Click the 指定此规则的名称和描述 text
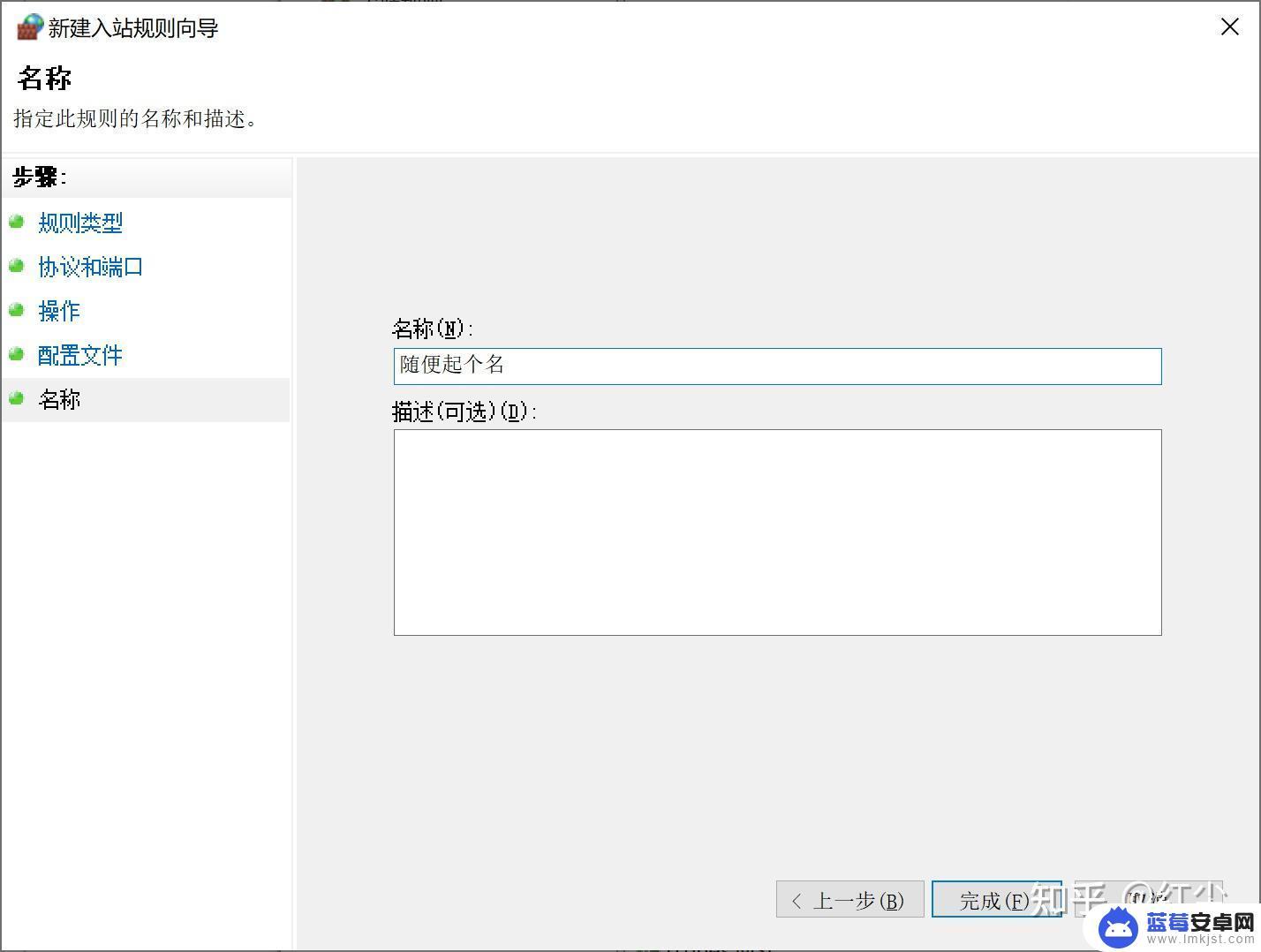 [x=136, y=118]
